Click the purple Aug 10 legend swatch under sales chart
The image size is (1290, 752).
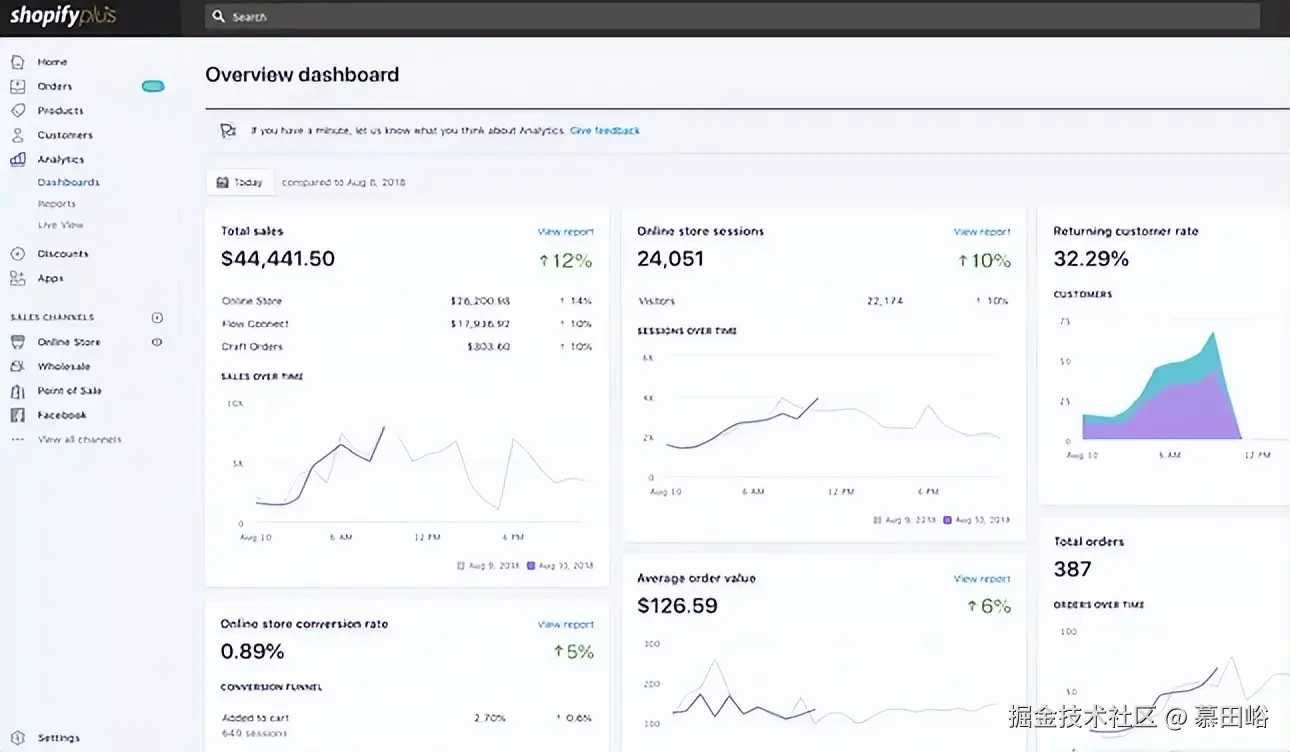click(x=531, y=565)
